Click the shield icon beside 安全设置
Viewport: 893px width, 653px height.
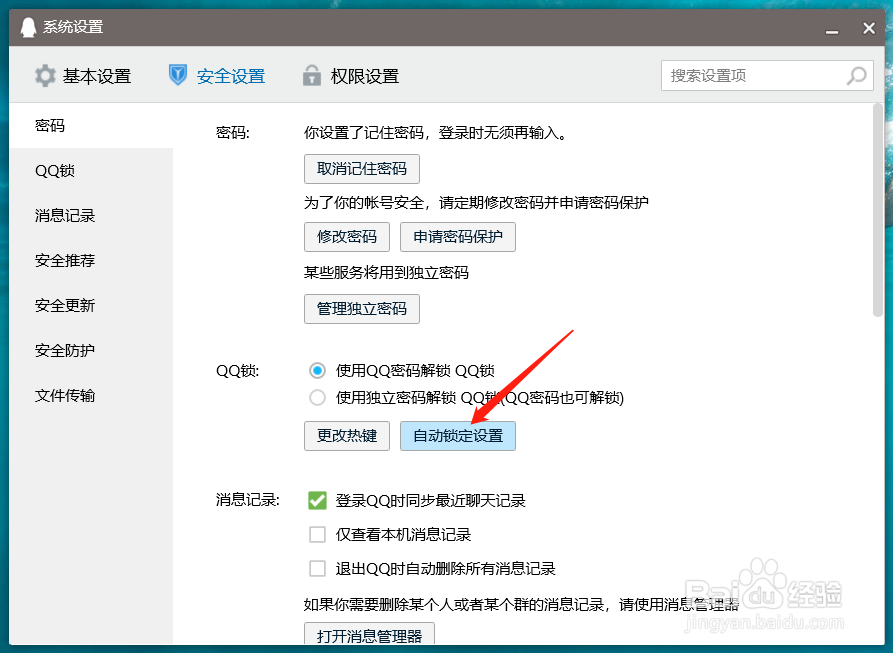tap(178, 75)
